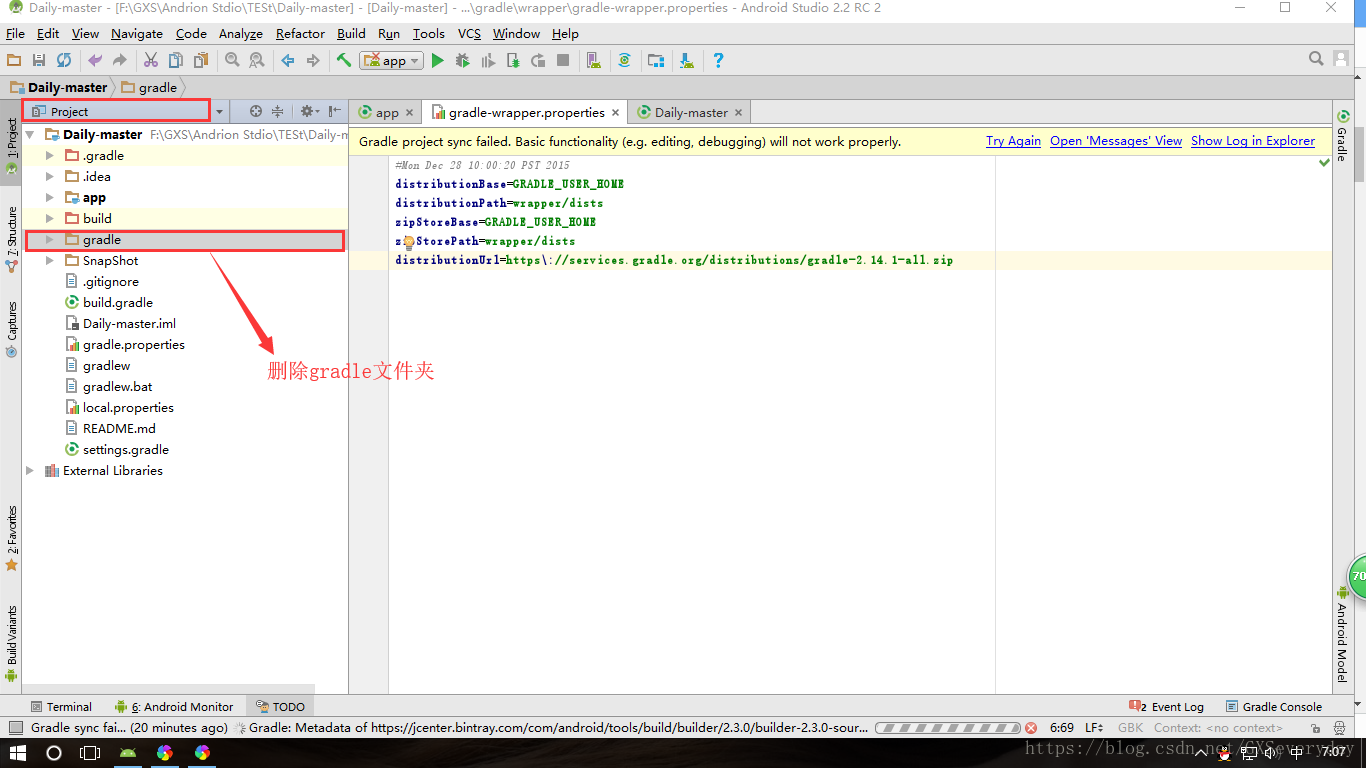Click the Paste clipboard icon
Screen dimensions: 1366x768
[x=201, y=61]
